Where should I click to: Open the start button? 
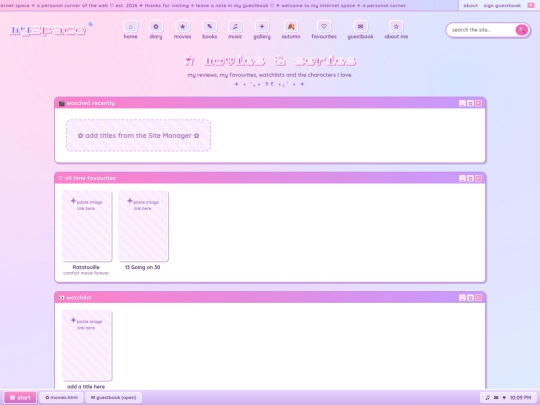(20, 397)
